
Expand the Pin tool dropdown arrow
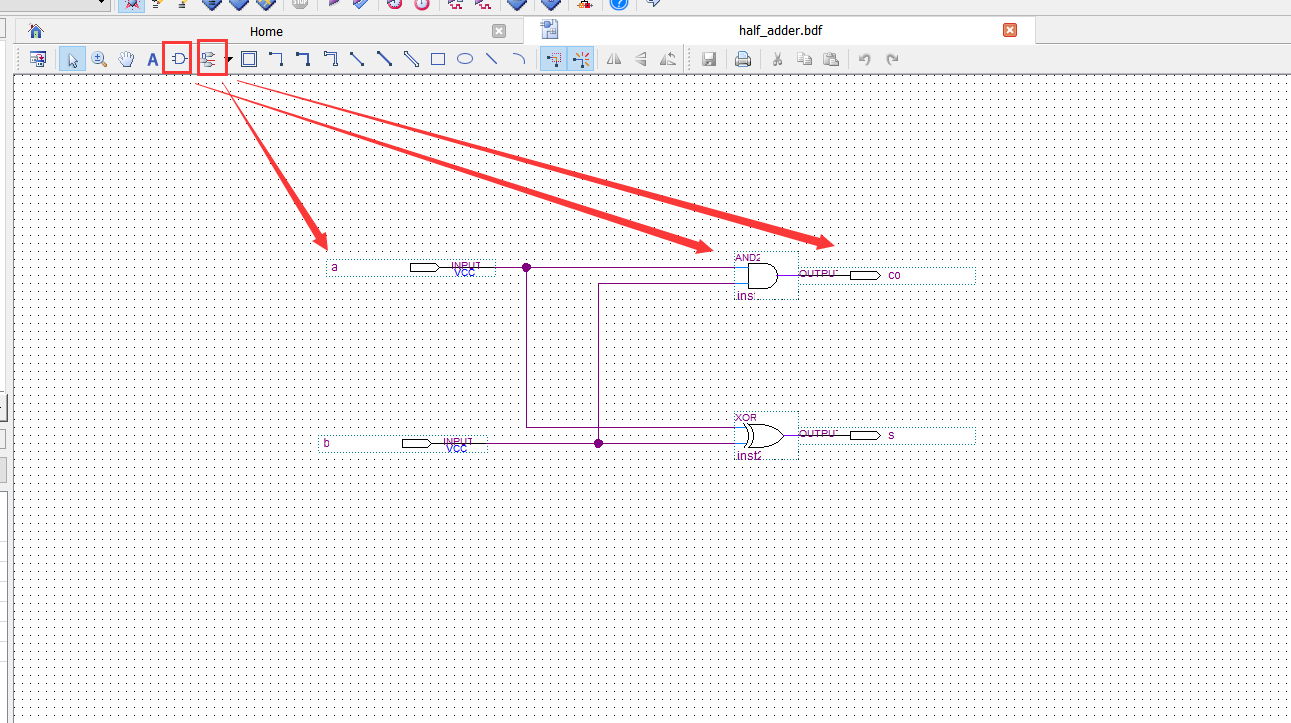[230, 59]
